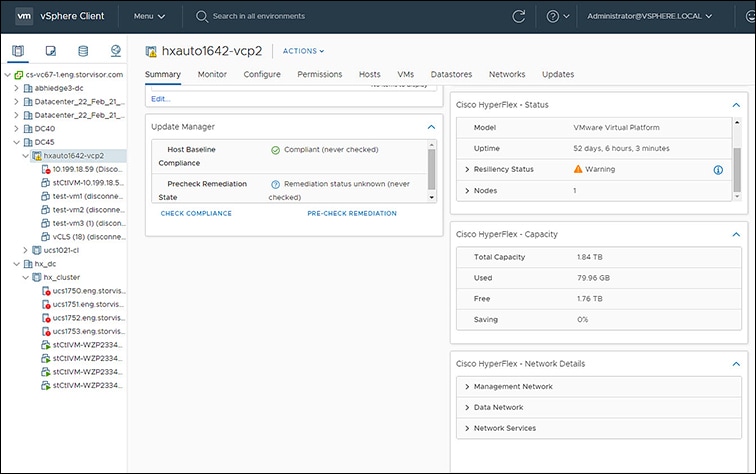This screenshot has width=756, height=474.
Task: Expand the Nodes row
Action: (467, 191)
